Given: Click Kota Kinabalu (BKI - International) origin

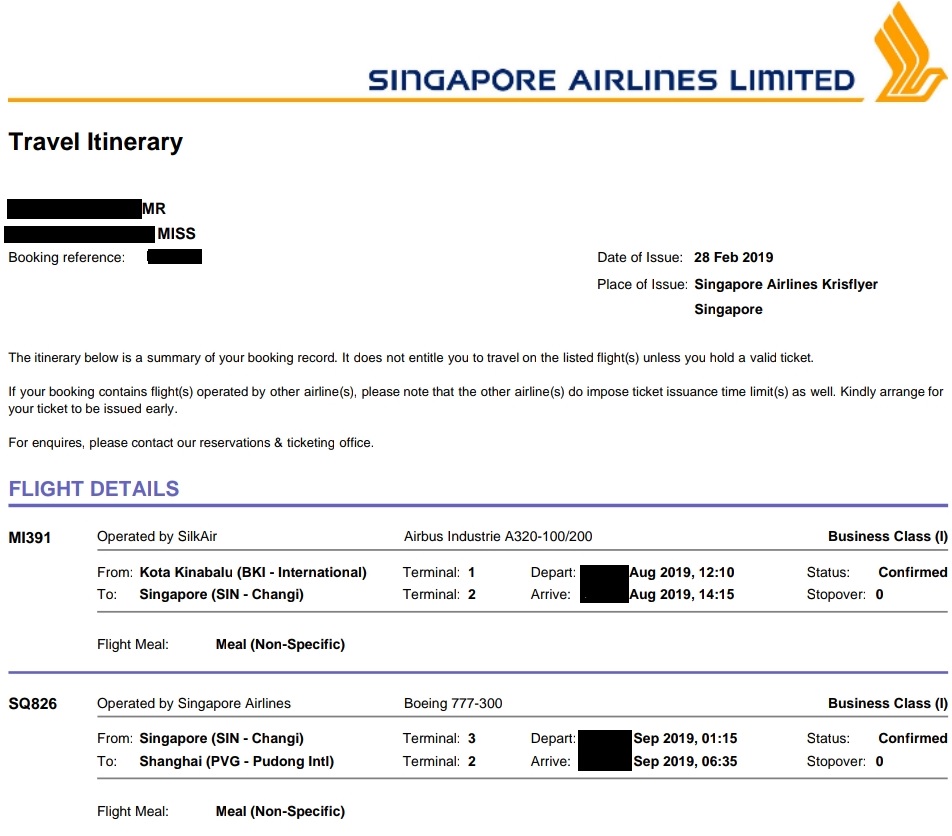Looking at the screenshot, I should pos(253,573).
